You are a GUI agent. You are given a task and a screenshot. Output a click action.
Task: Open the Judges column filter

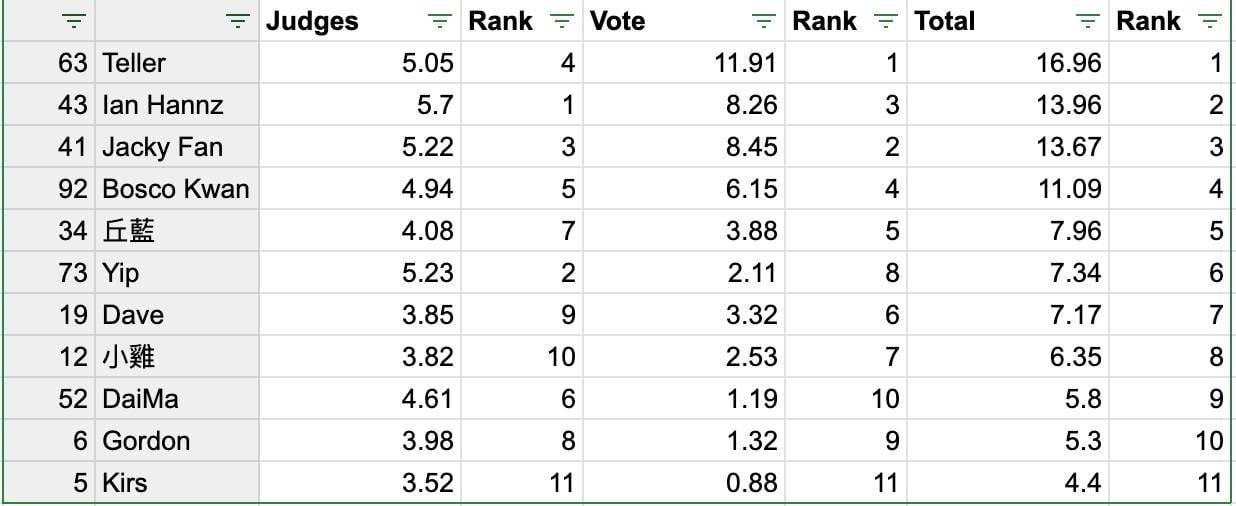(438, 21)
